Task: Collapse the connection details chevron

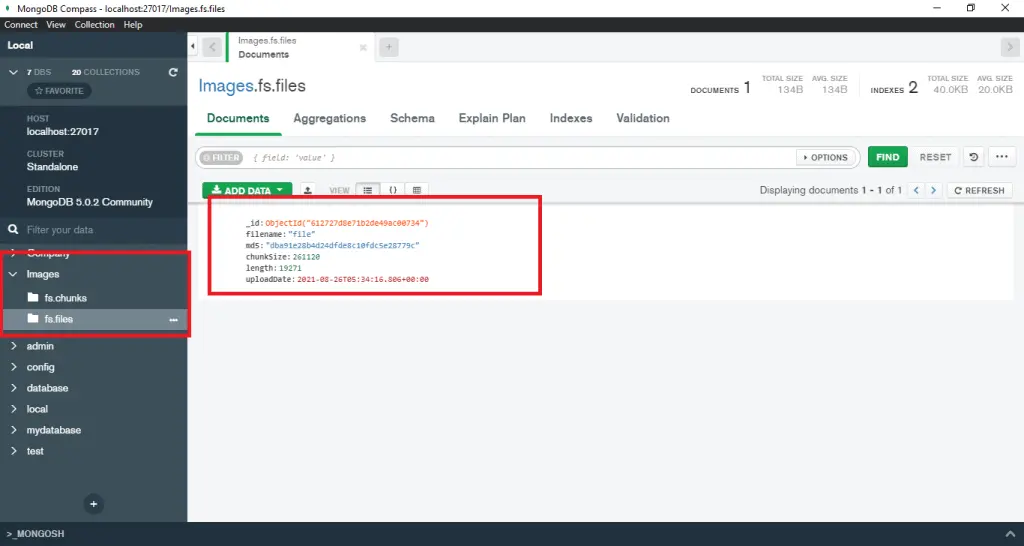Action: (x=13, y=72)
